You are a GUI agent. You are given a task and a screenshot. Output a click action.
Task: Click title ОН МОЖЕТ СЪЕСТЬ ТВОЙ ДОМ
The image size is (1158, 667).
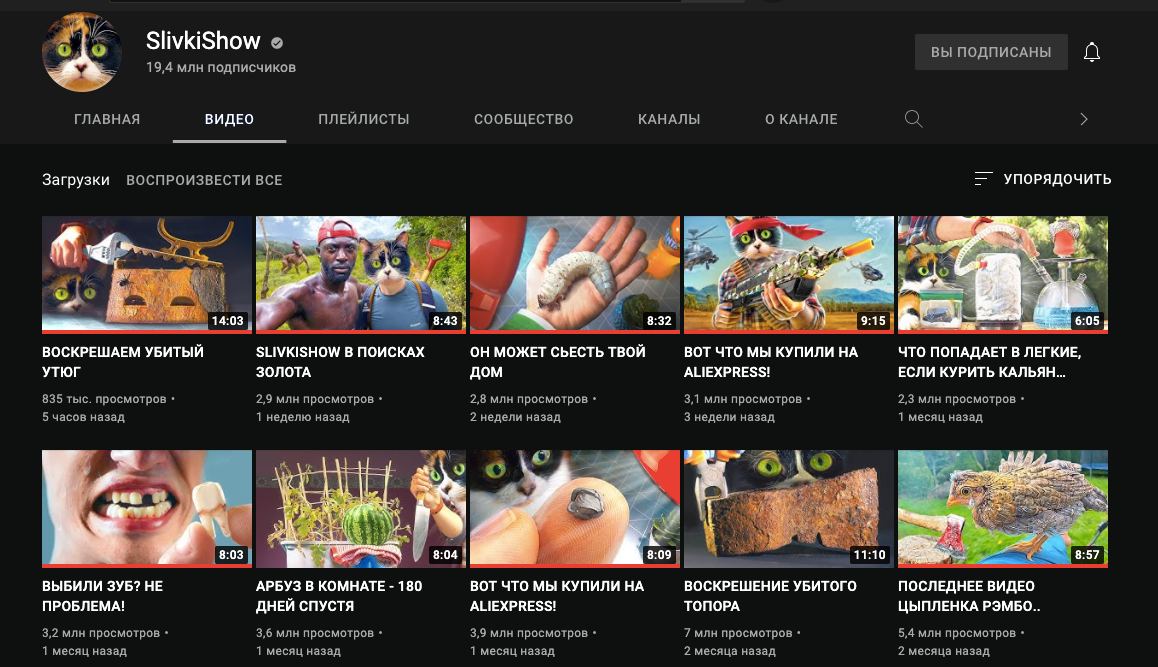point(558,362)
